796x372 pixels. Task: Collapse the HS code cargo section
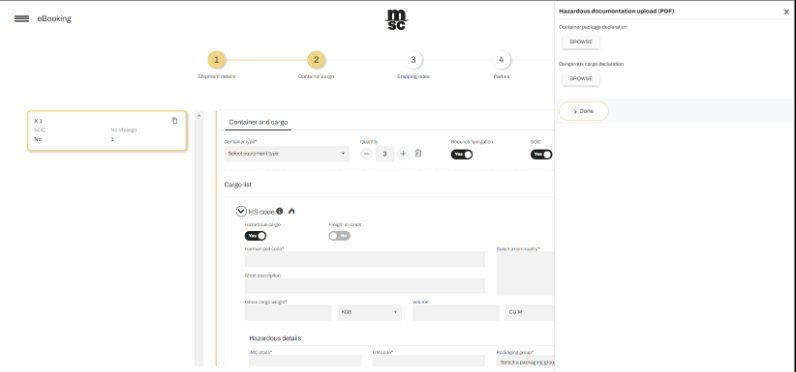click(241, 211)
